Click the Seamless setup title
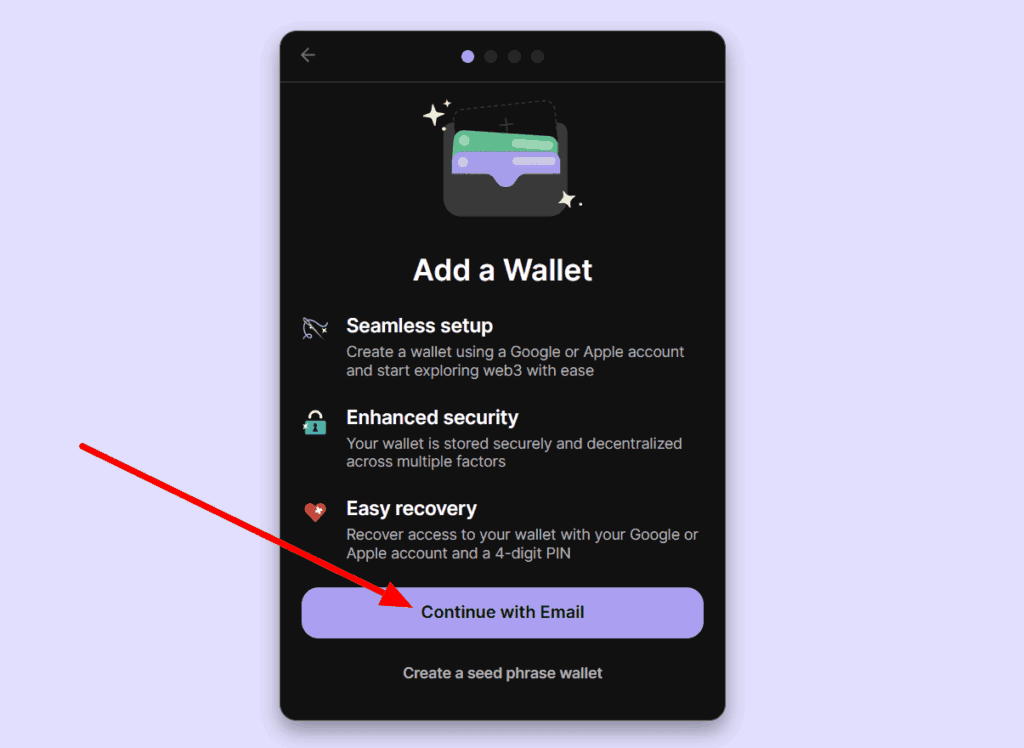The width and height of the screenshot is (1024, 748). click(x=419, y=325)
